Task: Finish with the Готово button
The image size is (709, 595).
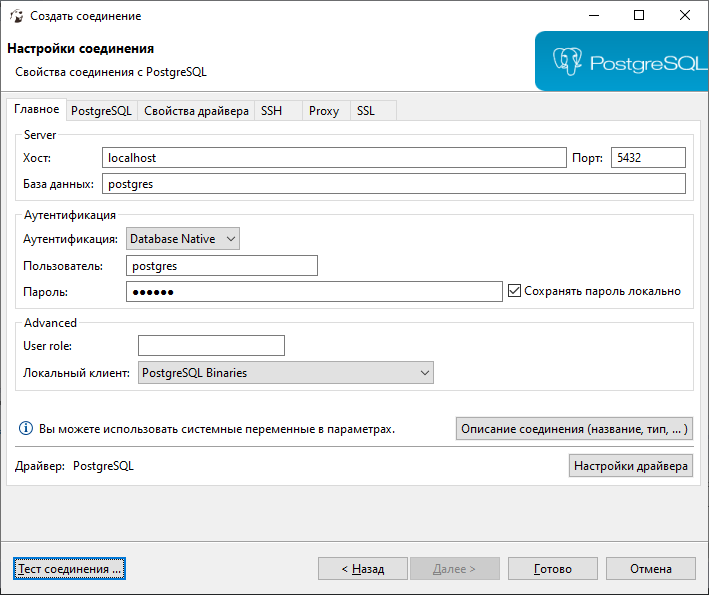Action: pos(553,568)
